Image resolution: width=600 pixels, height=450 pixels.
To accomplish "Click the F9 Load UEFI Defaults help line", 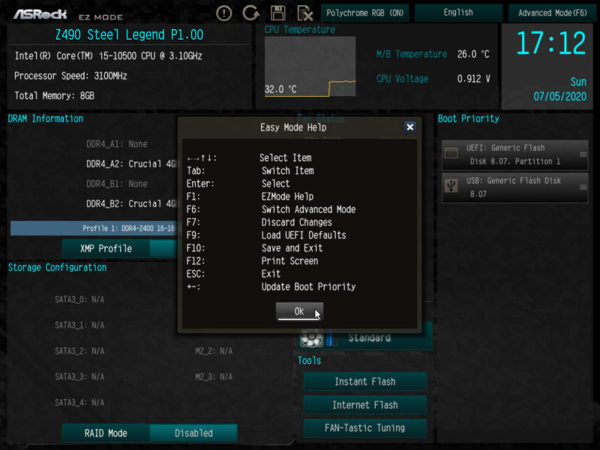I will coord(266,235).
